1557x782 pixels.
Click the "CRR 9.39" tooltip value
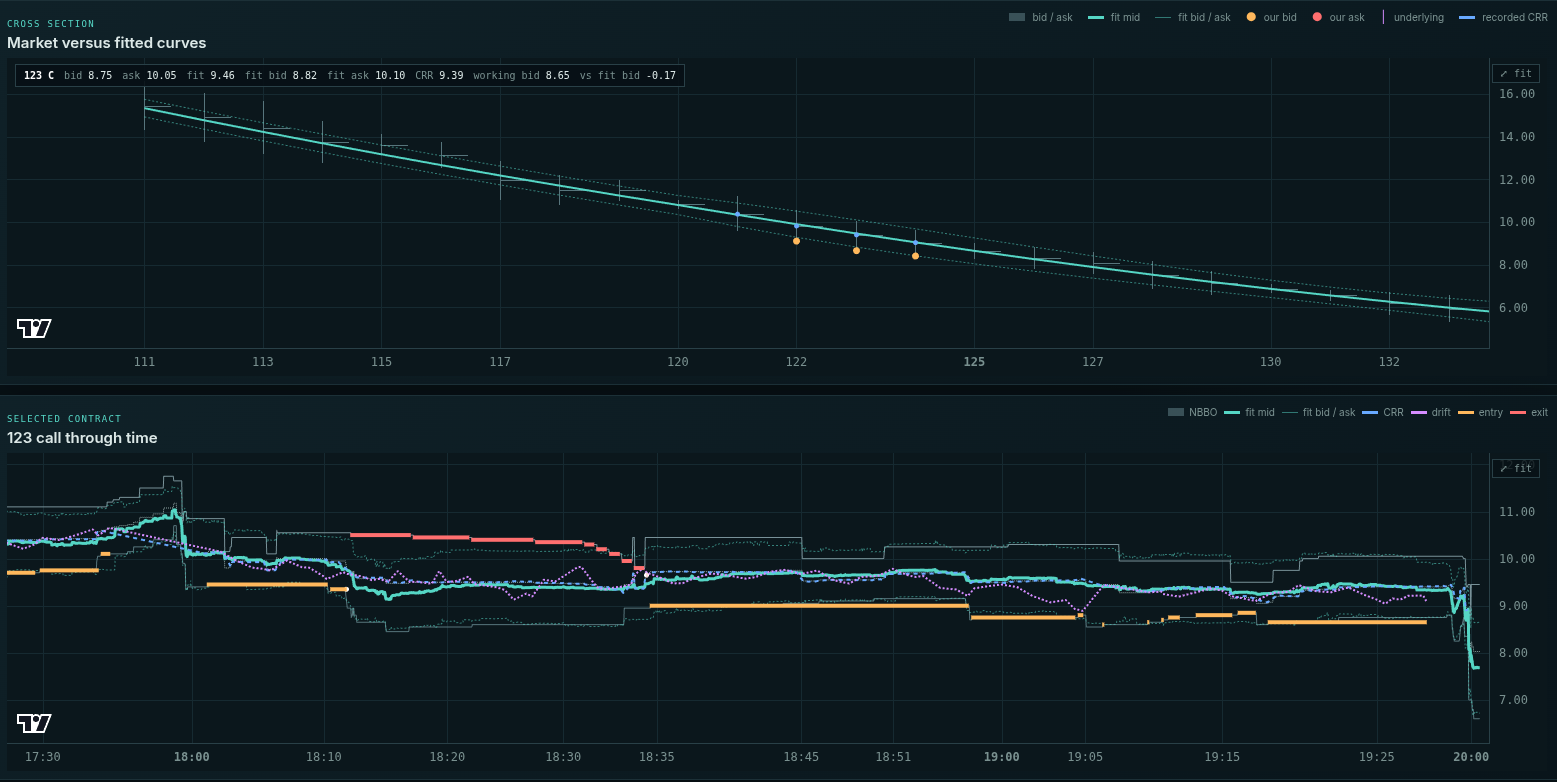[x=439, y=75]
